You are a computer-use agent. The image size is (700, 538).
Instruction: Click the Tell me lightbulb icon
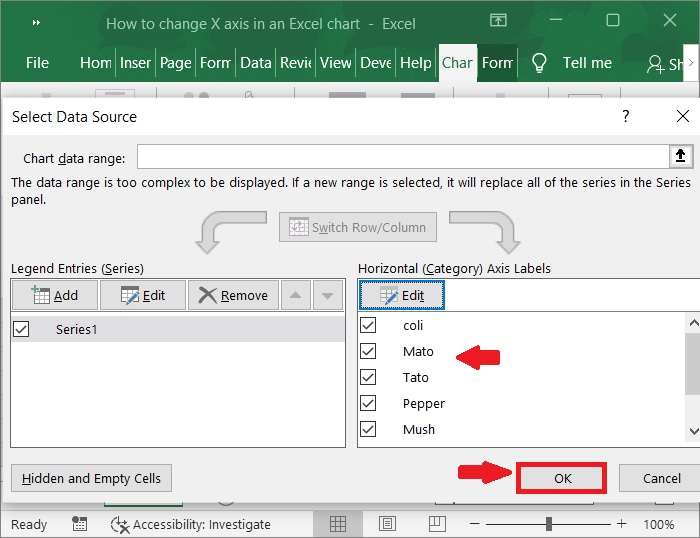click(x=539, y=63)
